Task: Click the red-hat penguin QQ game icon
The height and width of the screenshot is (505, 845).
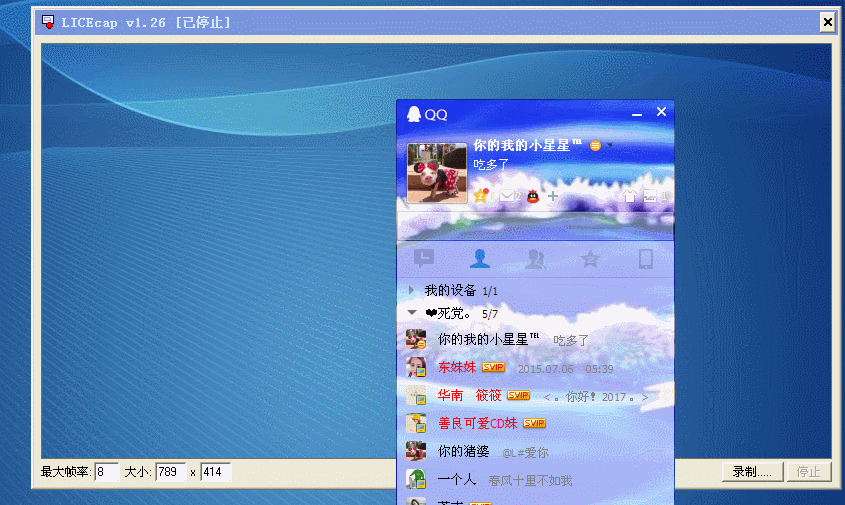Action: coord(533,196)
